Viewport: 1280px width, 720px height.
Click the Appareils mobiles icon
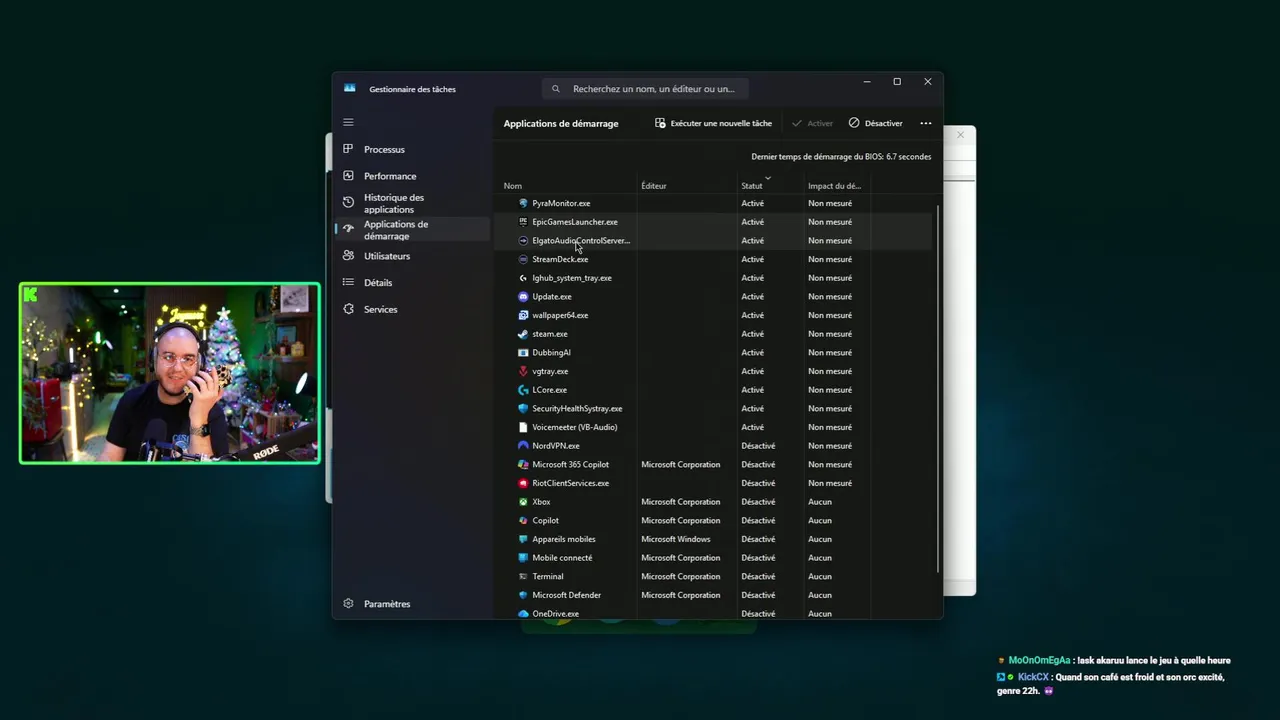(x=523, y=539)
